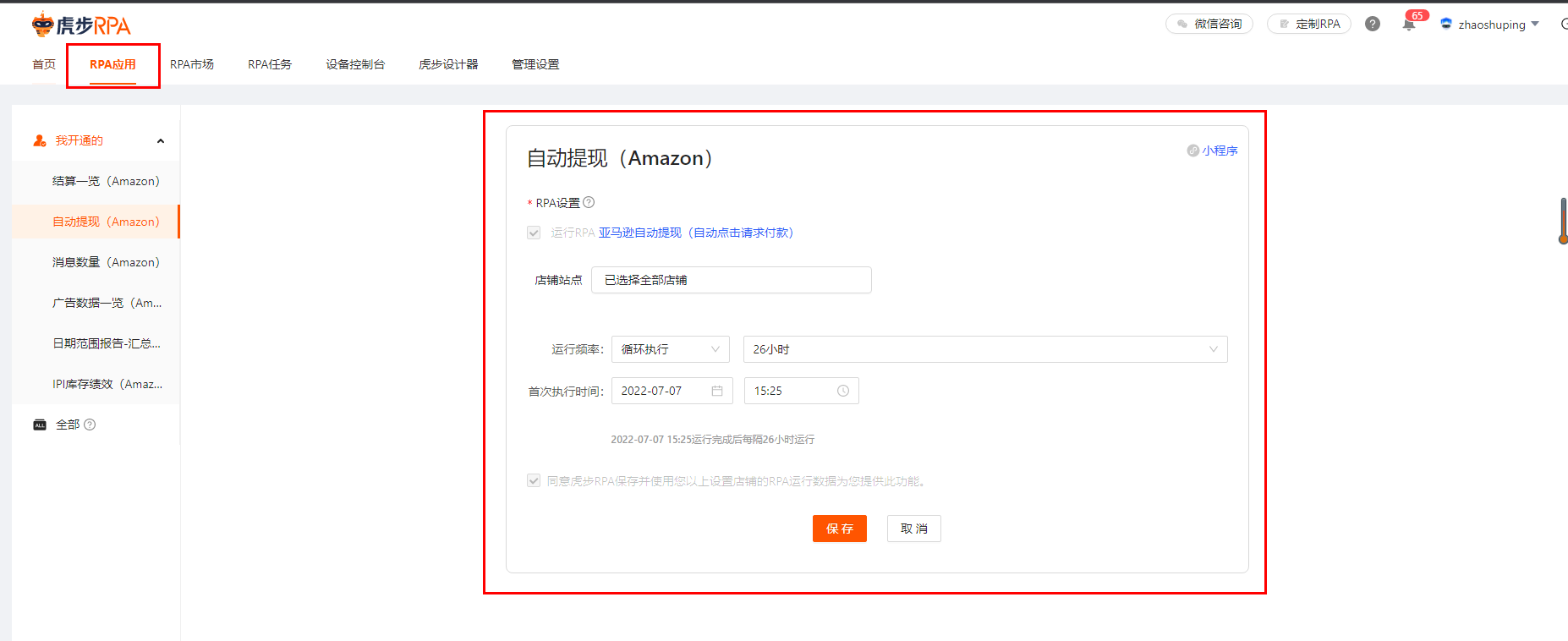This screenshot has height=641, width=1568.
Task: Select 自动提现 (Amazon) in sidebar
Action: (x=96, y=222)
